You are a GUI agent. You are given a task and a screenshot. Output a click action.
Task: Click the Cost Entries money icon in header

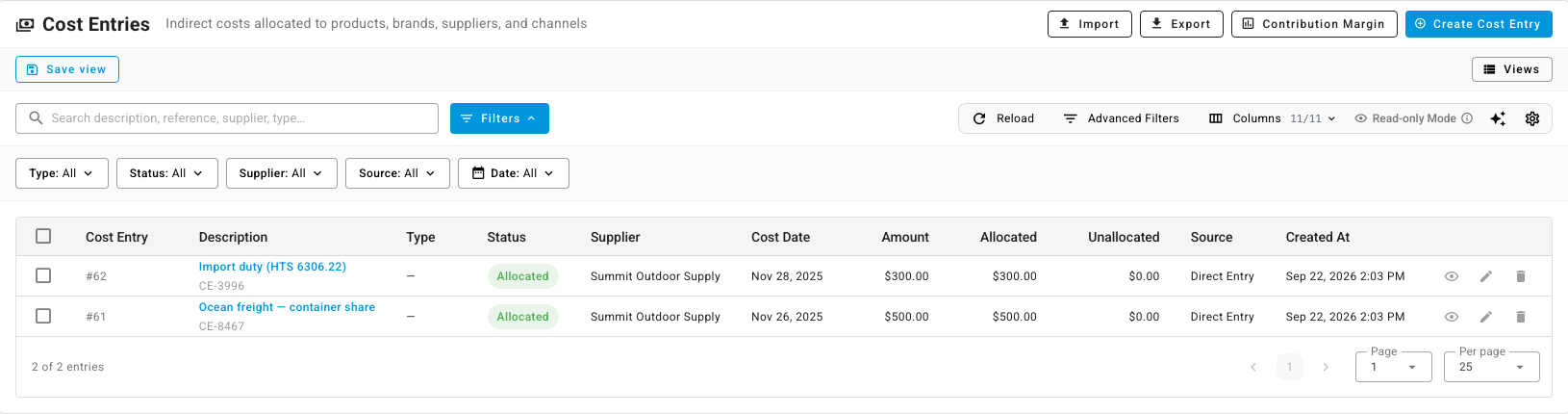pyautogui.click(x=25, y=25)
